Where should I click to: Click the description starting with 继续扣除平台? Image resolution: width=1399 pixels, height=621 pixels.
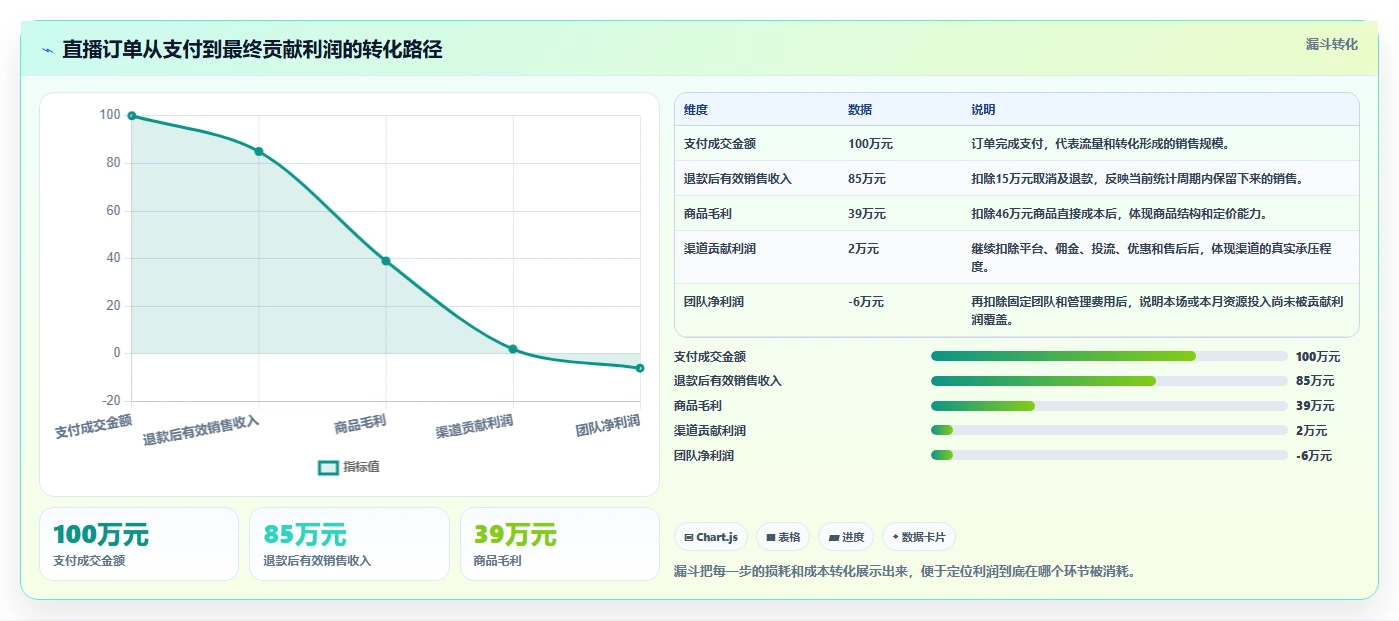click(x=1151, y=258)
